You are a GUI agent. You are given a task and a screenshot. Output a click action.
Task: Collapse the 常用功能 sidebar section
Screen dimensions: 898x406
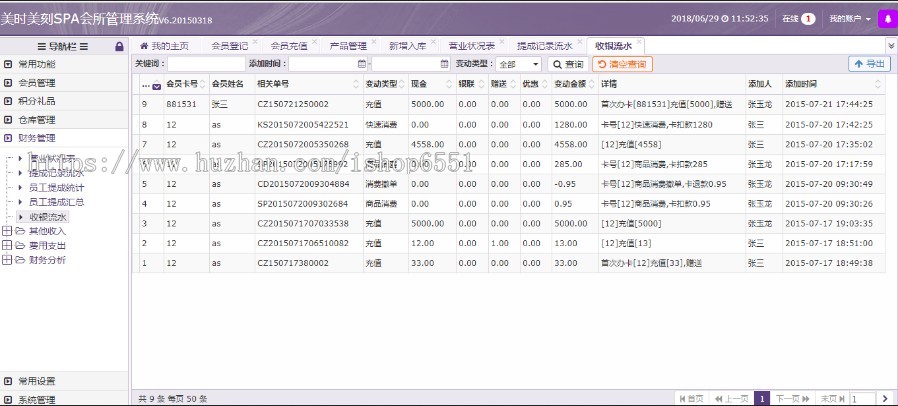click(64, 64)
